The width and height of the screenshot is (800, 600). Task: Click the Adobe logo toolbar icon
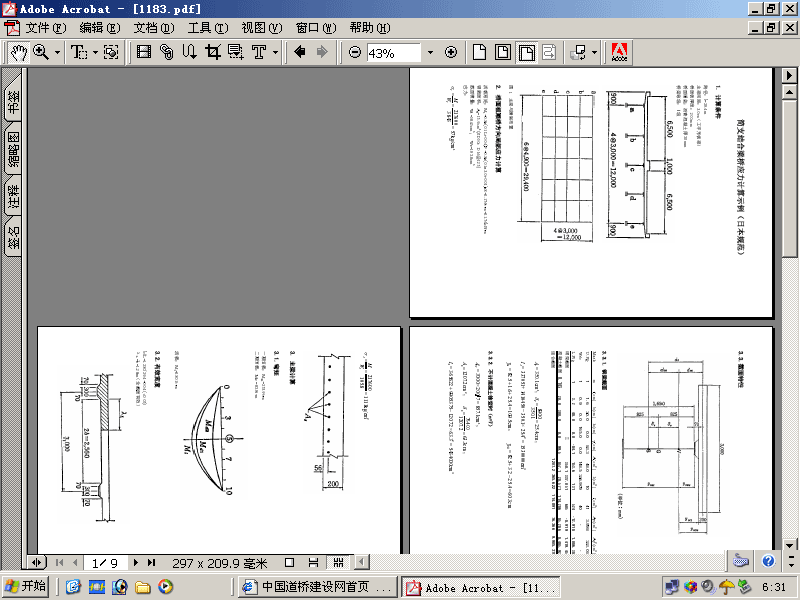tap(619, 52)
